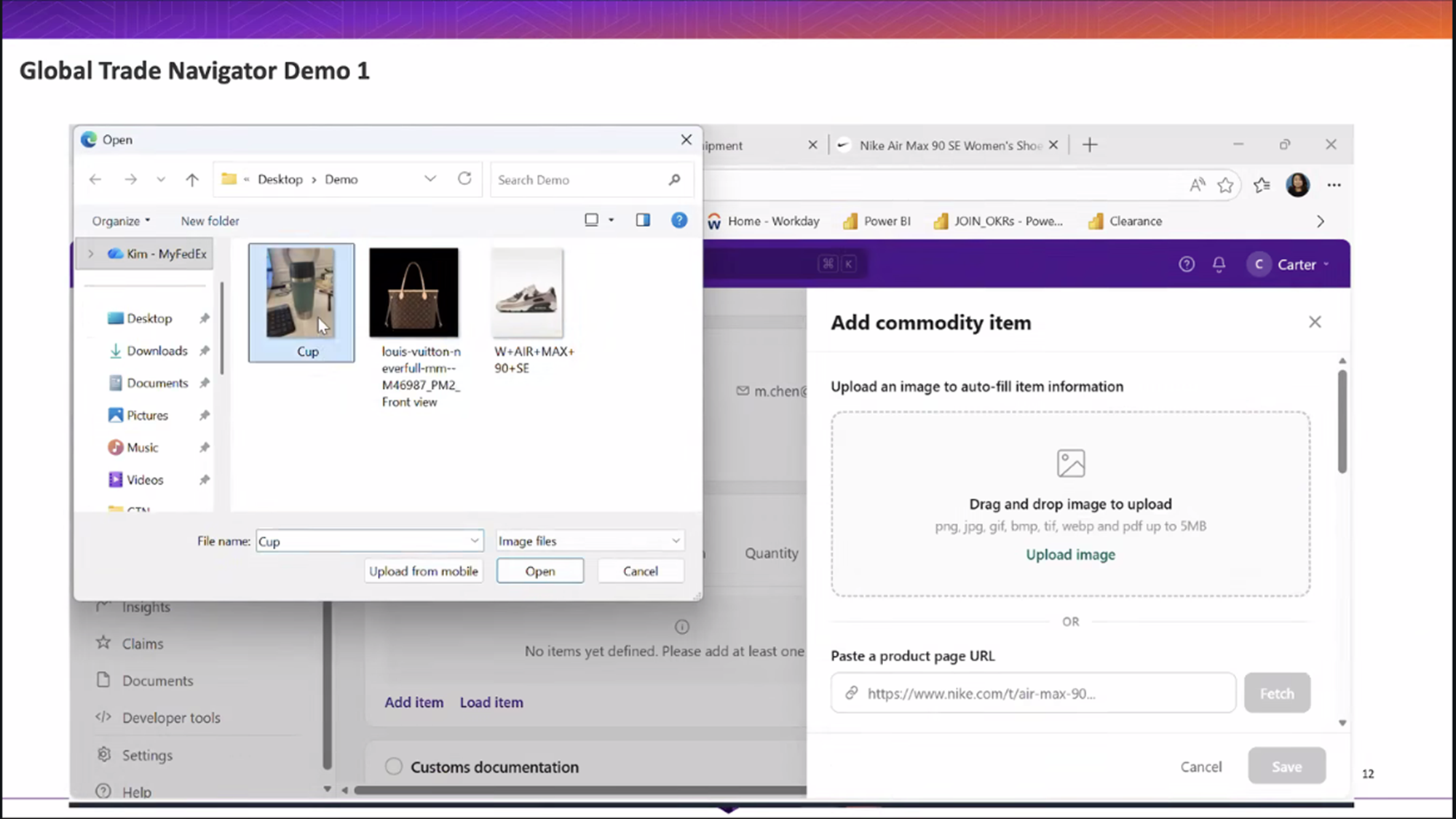Viewport: 1456px width, 819px height.
Task: Select Kim - MyFedEx OneDrive location
Action: point(157,253)
